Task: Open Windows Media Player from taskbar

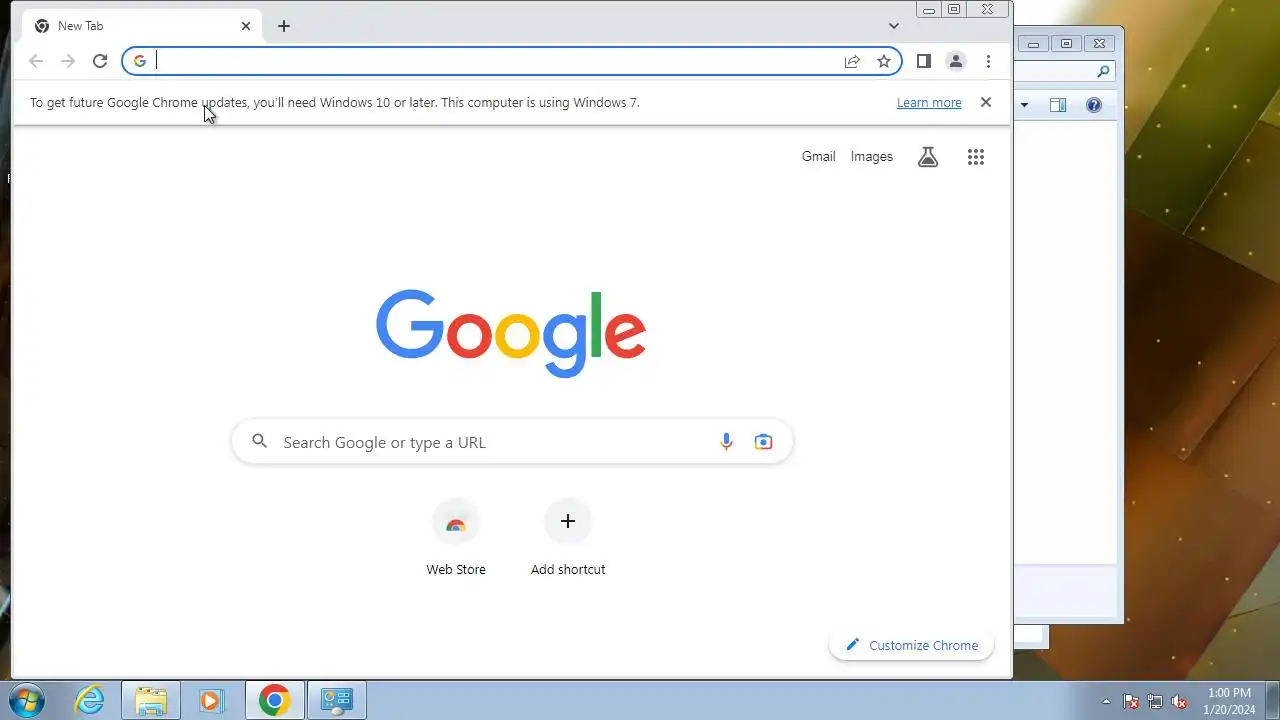Action: (211, 701)
